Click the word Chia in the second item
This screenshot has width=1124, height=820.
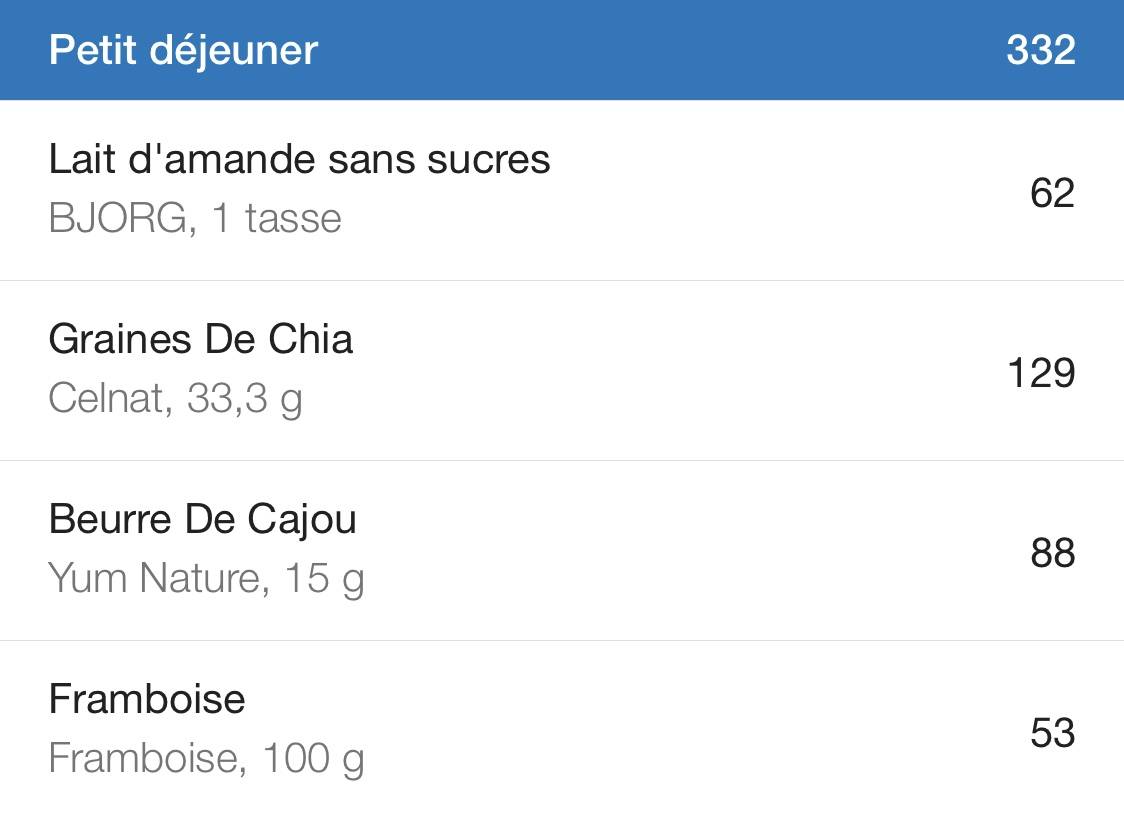coord(310,339)
